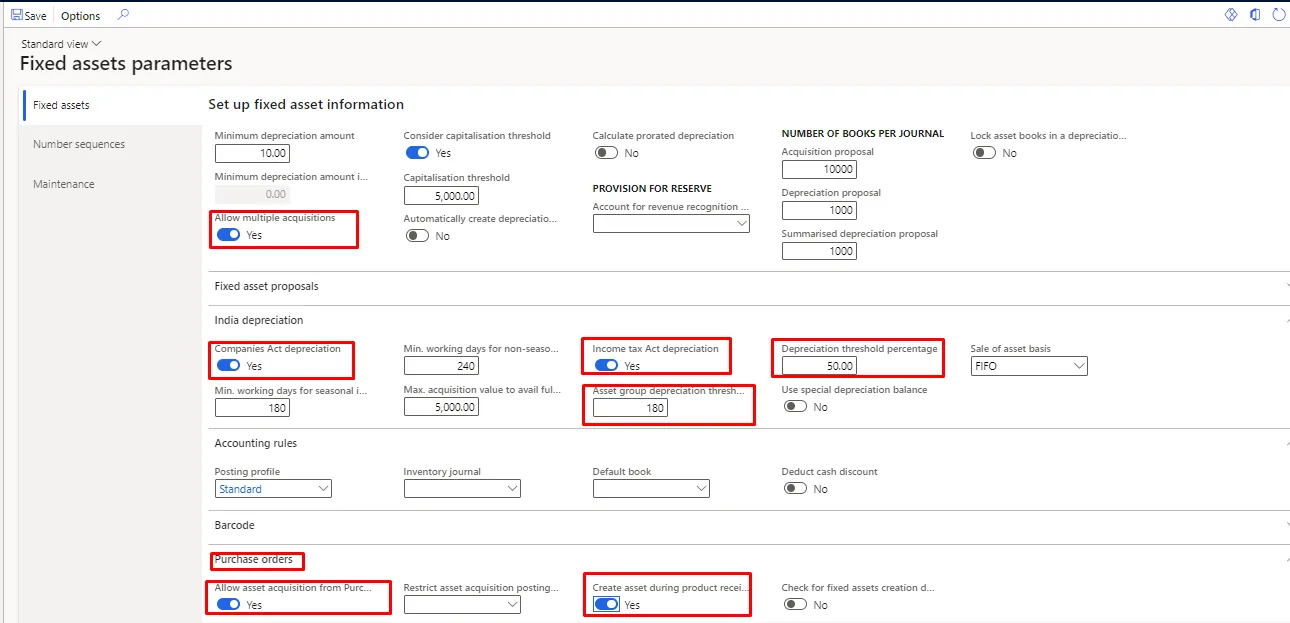This screenshot has width=1290, height=623.
Task: Click the search magnifier icon in toolbar
Action: coord(123,15)
